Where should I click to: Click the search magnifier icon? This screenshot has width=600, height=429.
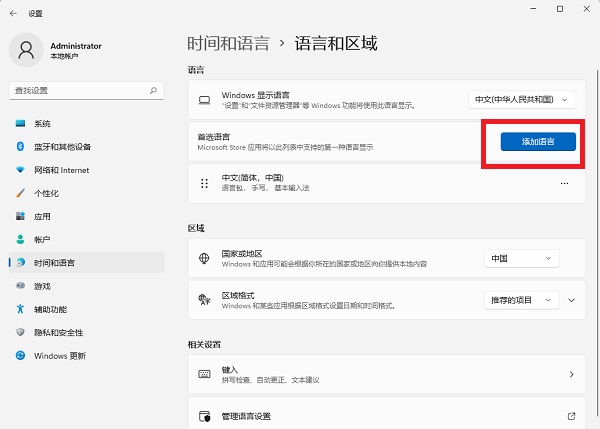pos(153,90)
